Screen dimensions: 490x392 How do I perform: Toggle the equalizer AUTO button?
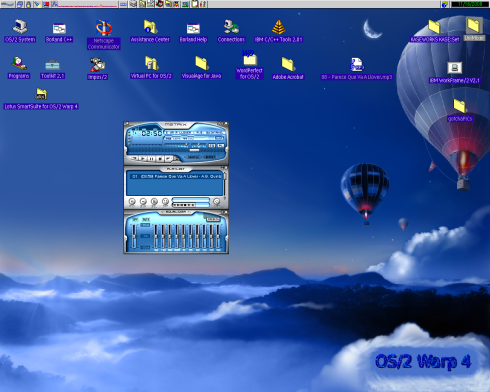coord(146,220)
